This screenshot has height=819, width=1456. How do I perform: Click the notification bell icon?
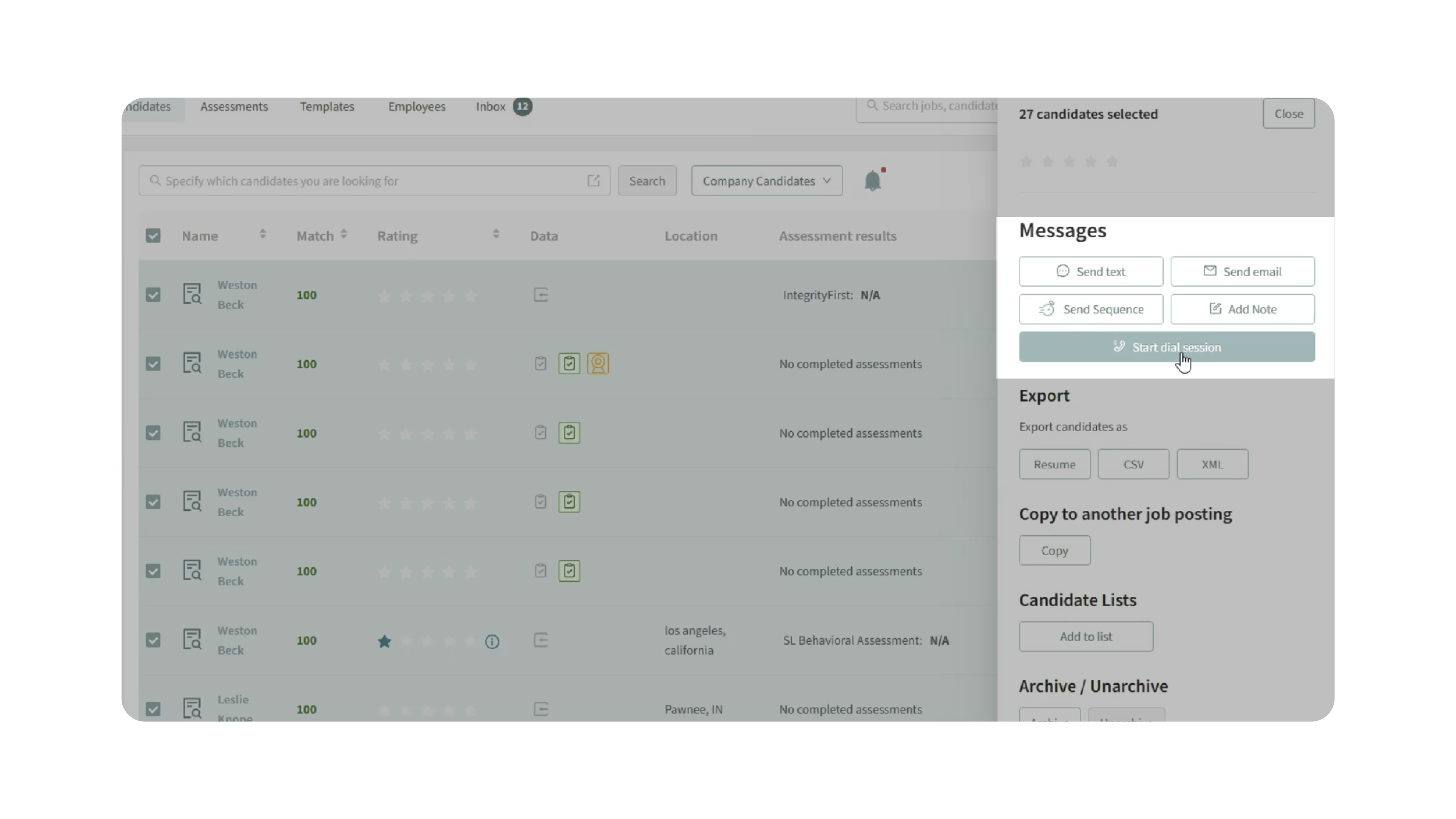click(x=872, y=181)
